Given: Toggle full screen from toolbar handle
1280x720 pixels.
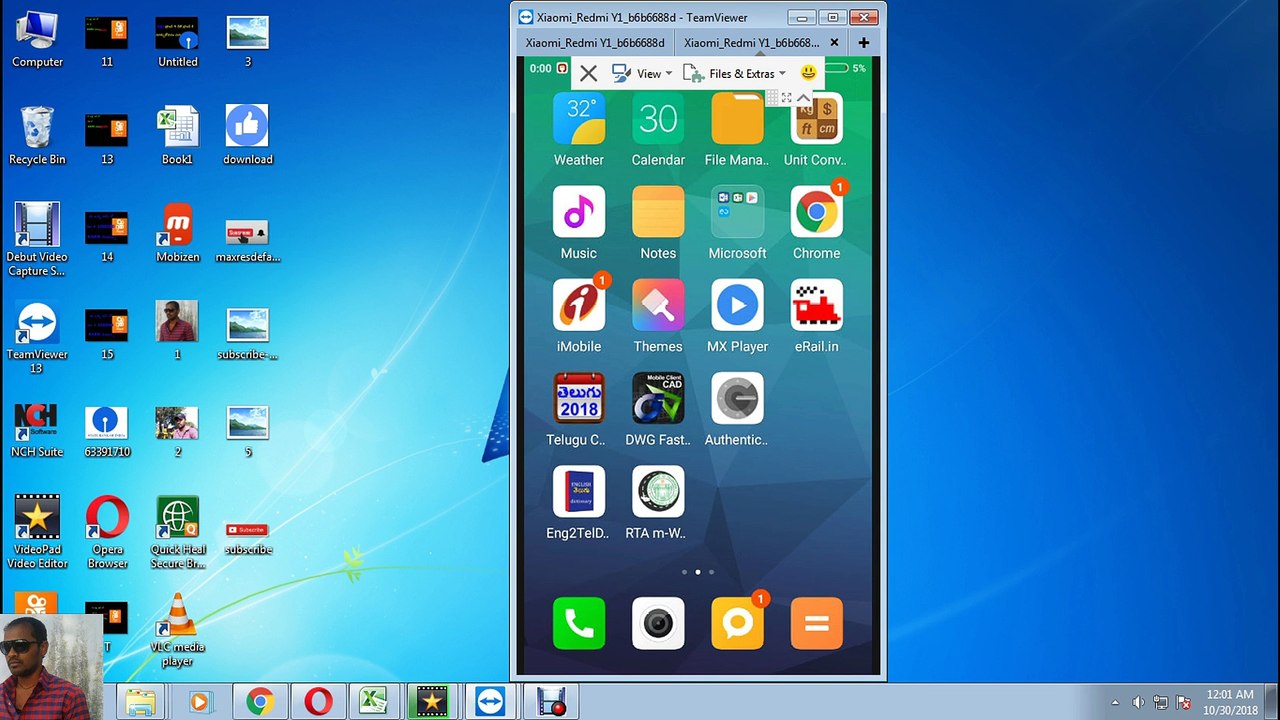Looking at the screenshot, I should 786,97.
